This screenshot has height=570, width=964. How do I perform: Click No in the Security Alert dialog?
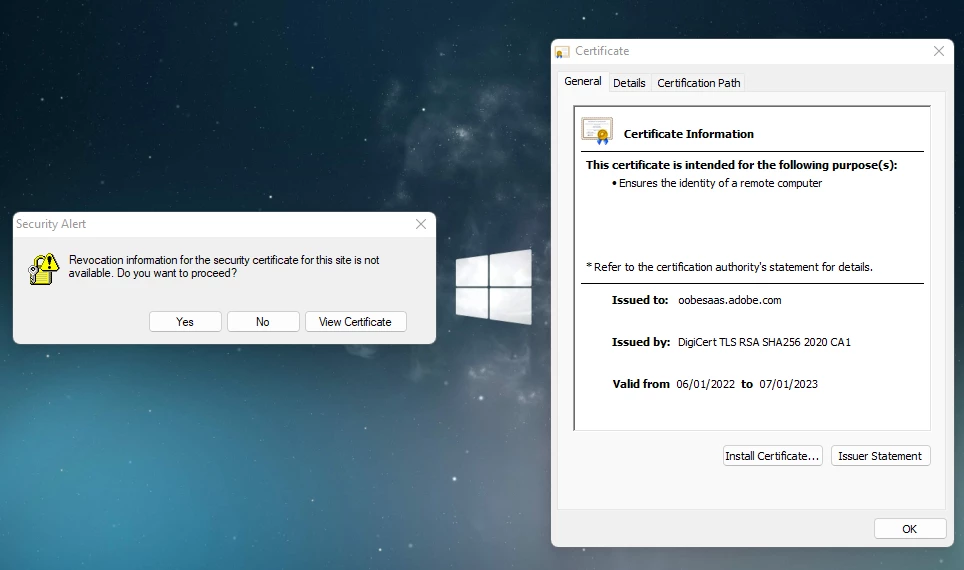coord(263,322)
